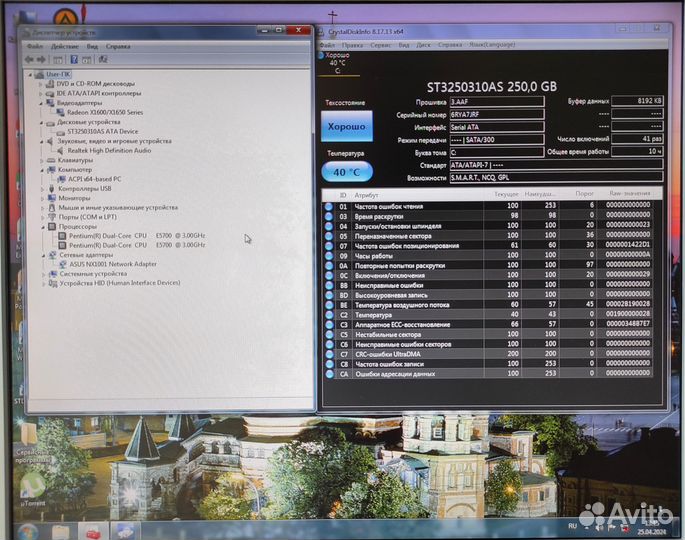This screenshot has width=685, height=540.
Task: Open Сервис menu in CrystalDiskInfo
Action: [x=381, y=45]
